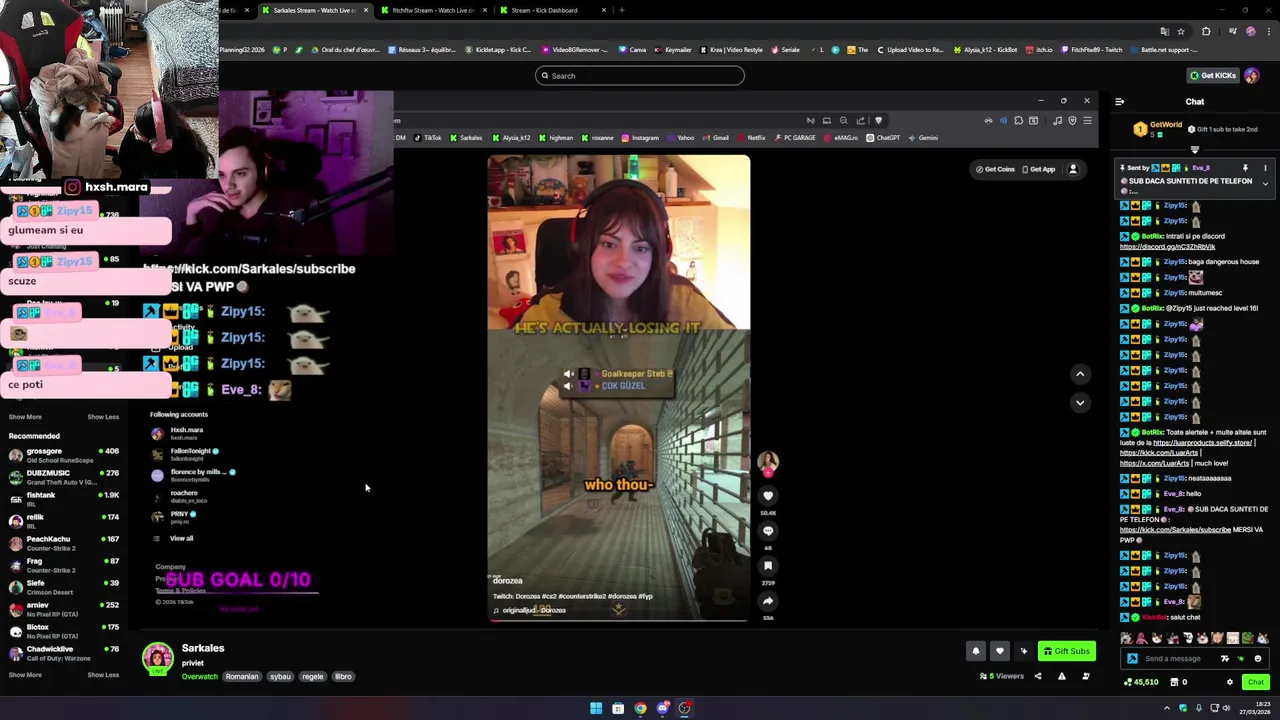
Task: Report the stream via warning icon
Action: click(x=1061, y=676)
